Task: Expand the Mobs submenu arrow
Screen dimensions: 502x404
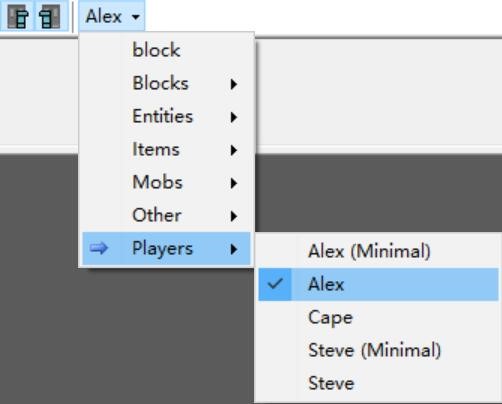Action: 234,183
